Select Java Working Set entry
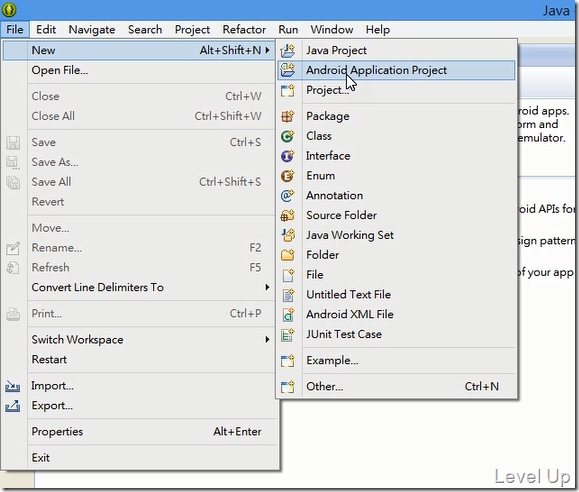Viewport: 579px width, 492px height. point(396,235)
